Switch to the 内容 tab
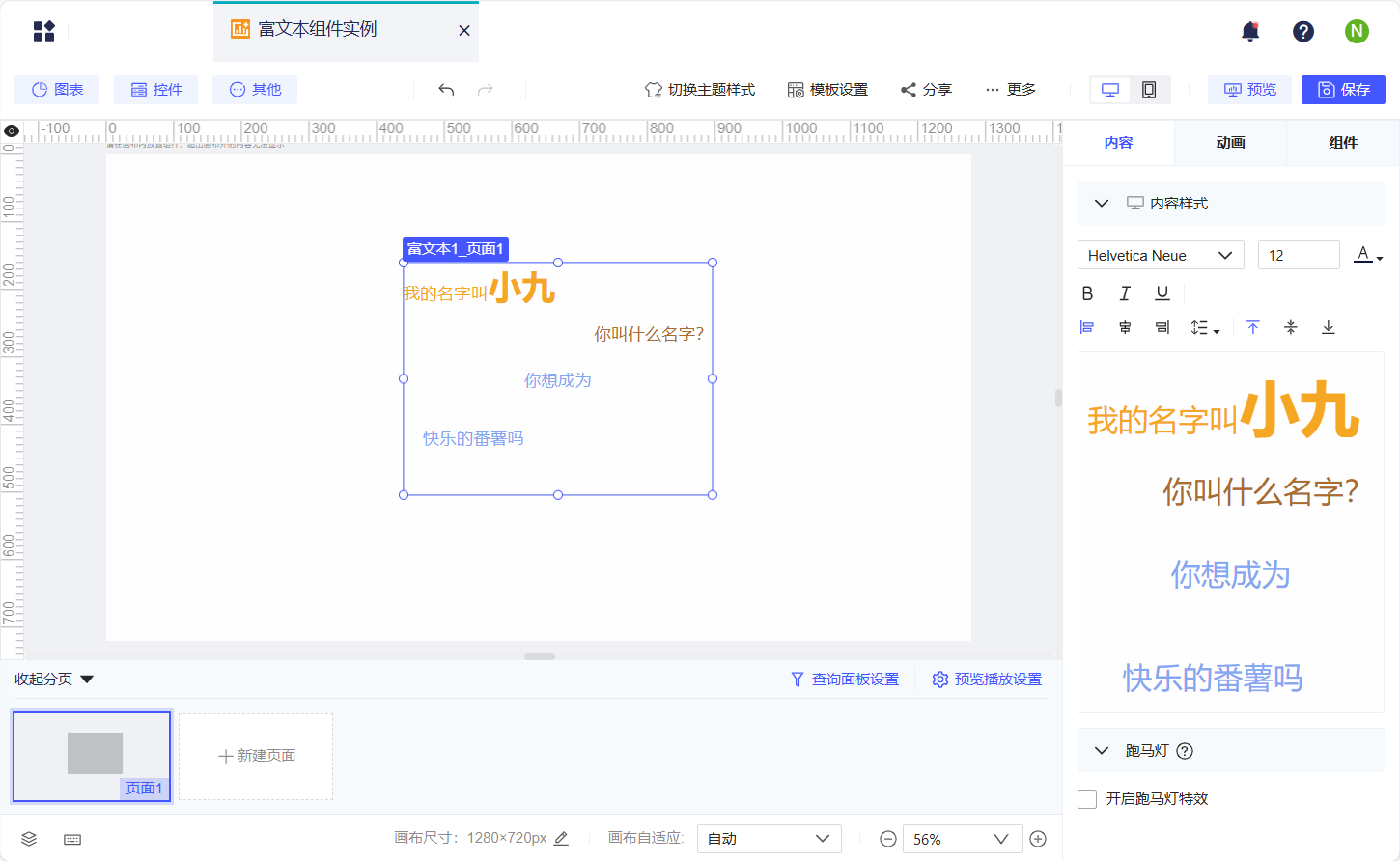This screenshot has height=861, width=1400. coord(1119,143)
